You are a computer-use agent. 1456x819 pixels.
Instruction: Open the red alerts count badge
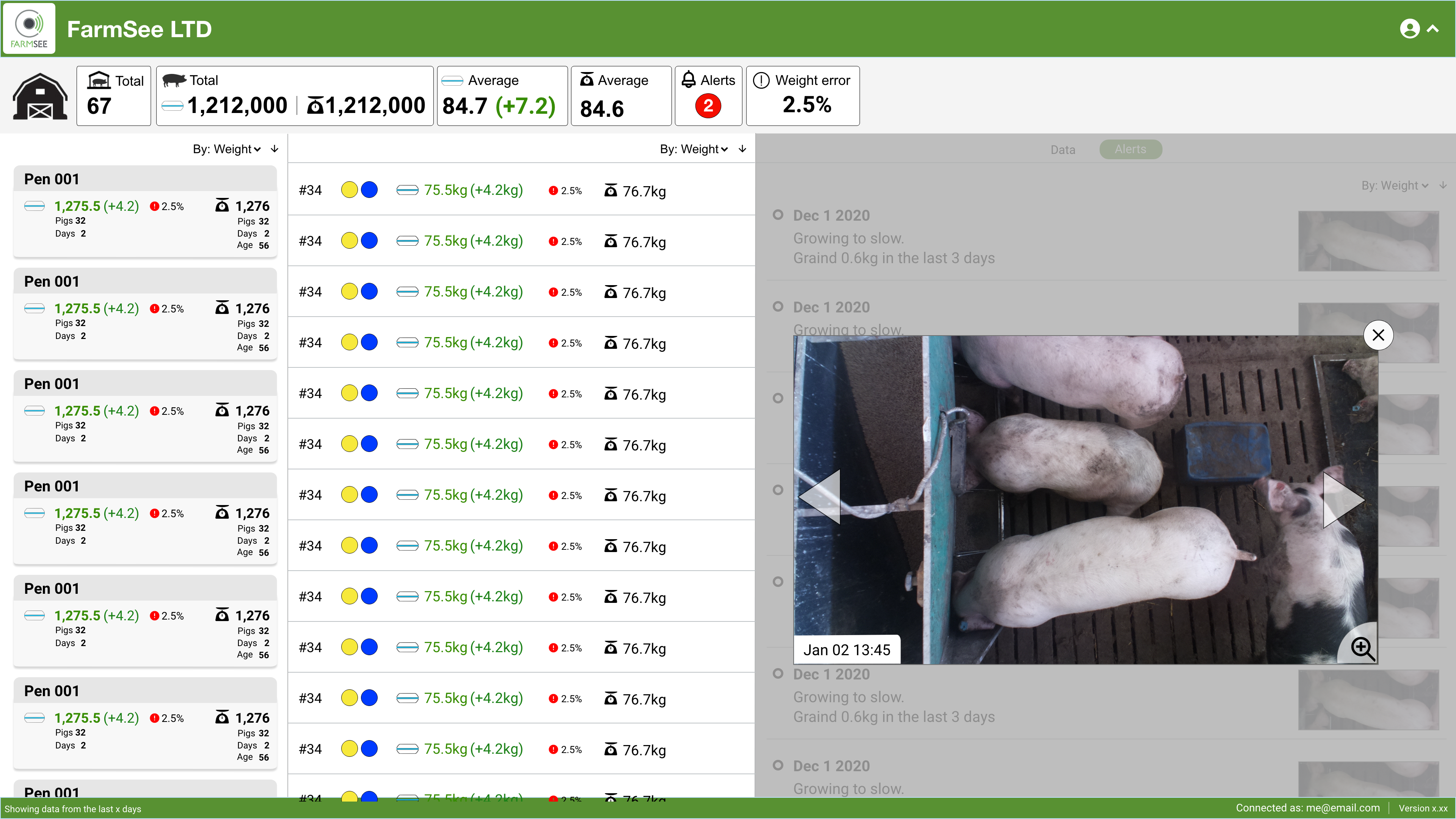coord(708,106)
